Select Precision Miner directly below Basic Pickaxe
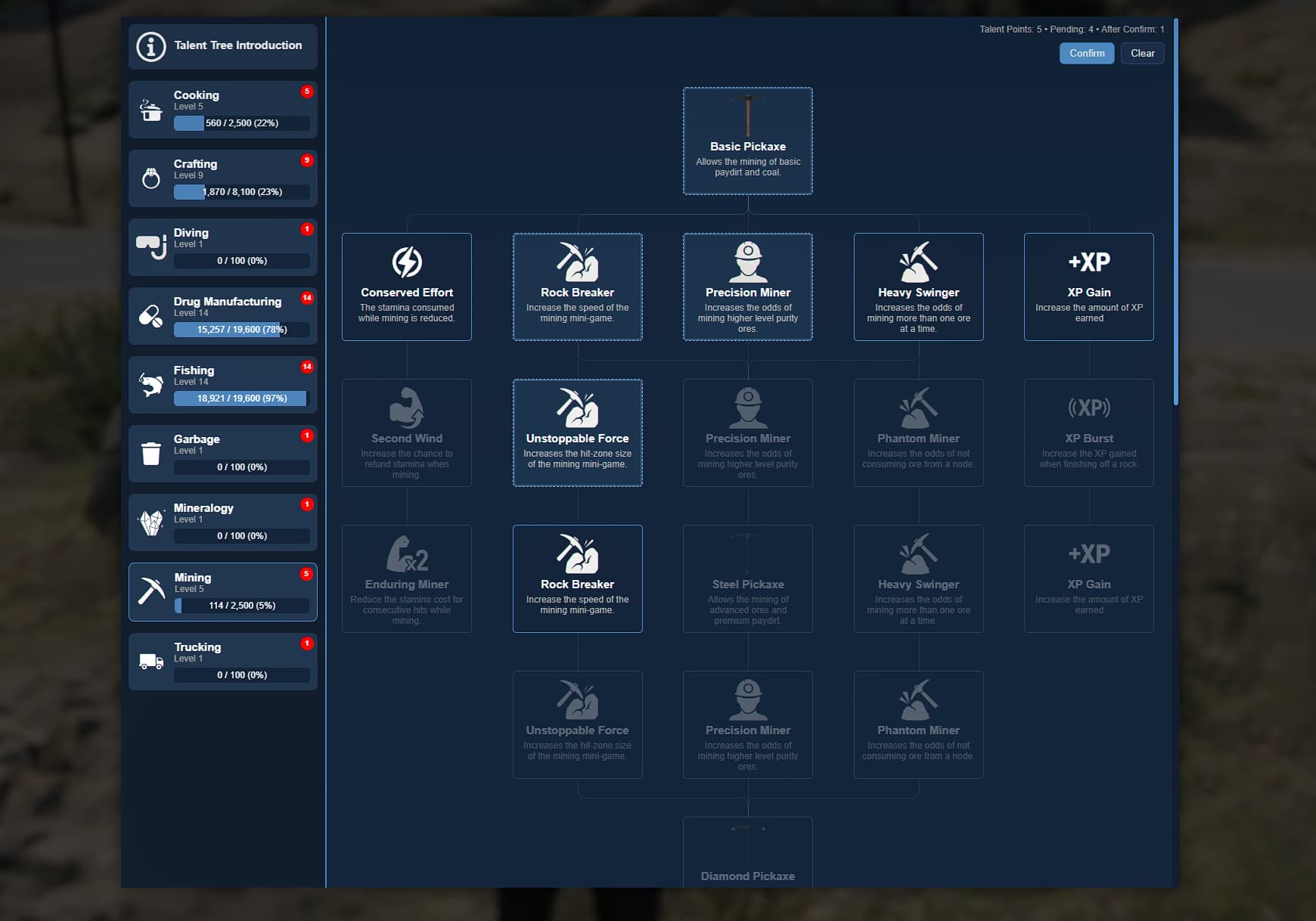Screen dimensions: 1316x921 point(748,287)
